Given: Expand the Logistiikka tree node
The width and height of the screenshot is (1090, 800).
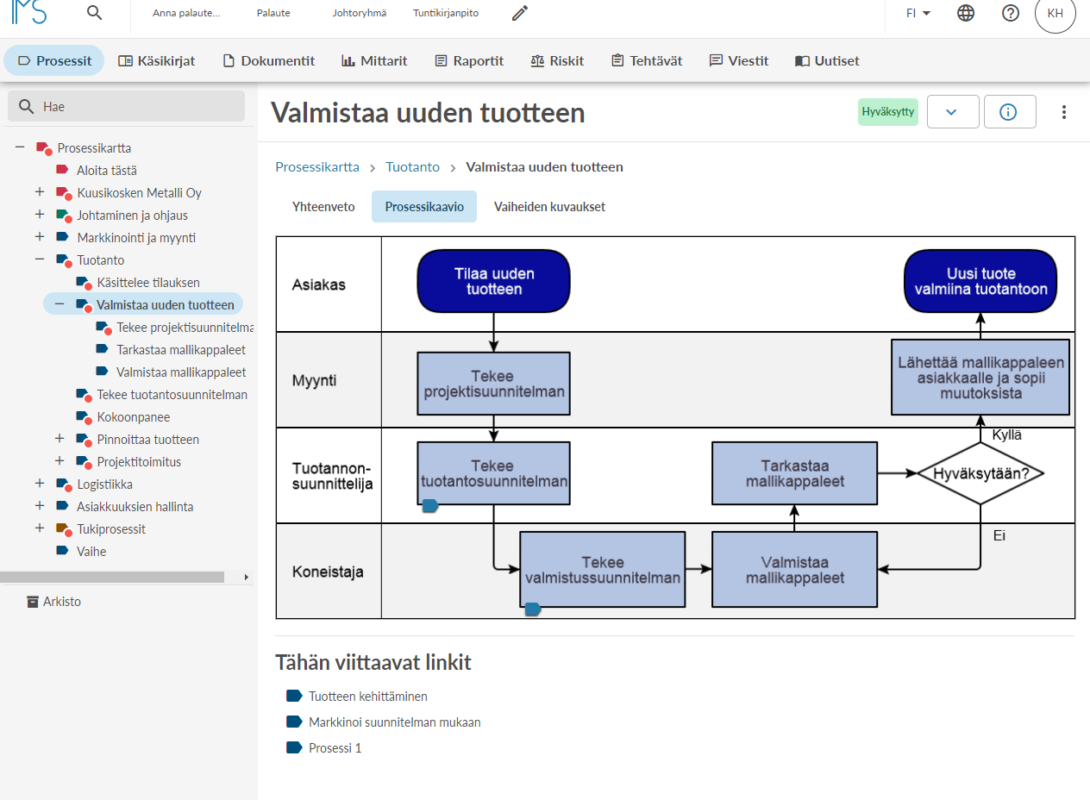Looking at the screenshot, I should tap(40, 484).
